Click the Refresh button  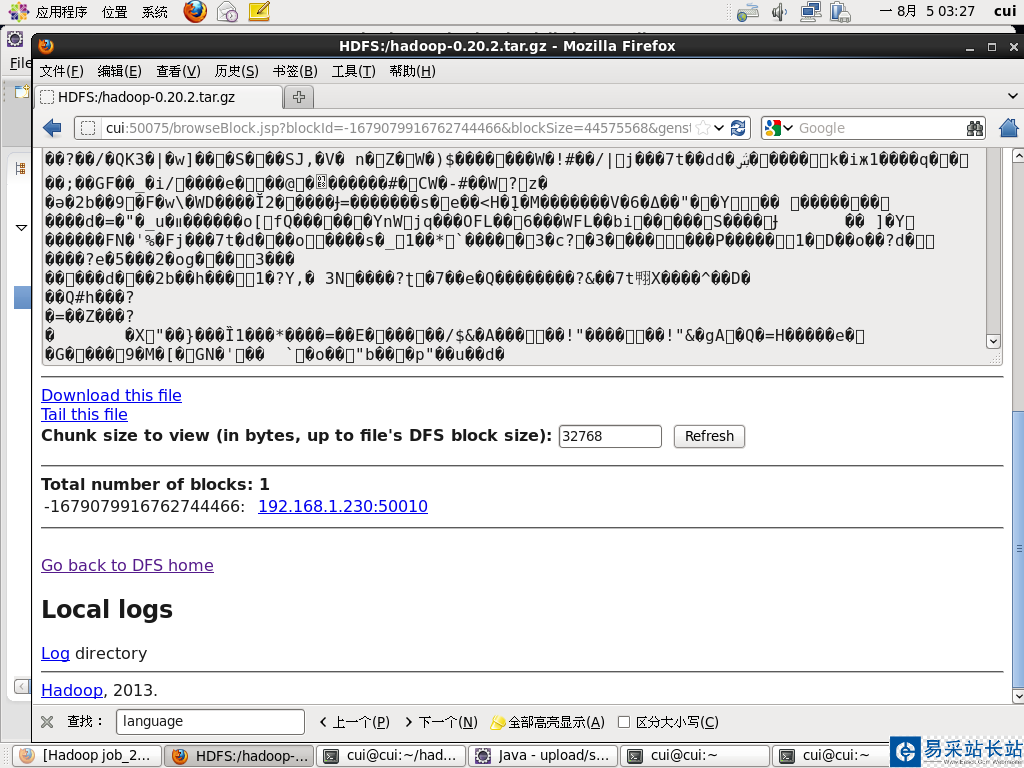pos(709,436)
